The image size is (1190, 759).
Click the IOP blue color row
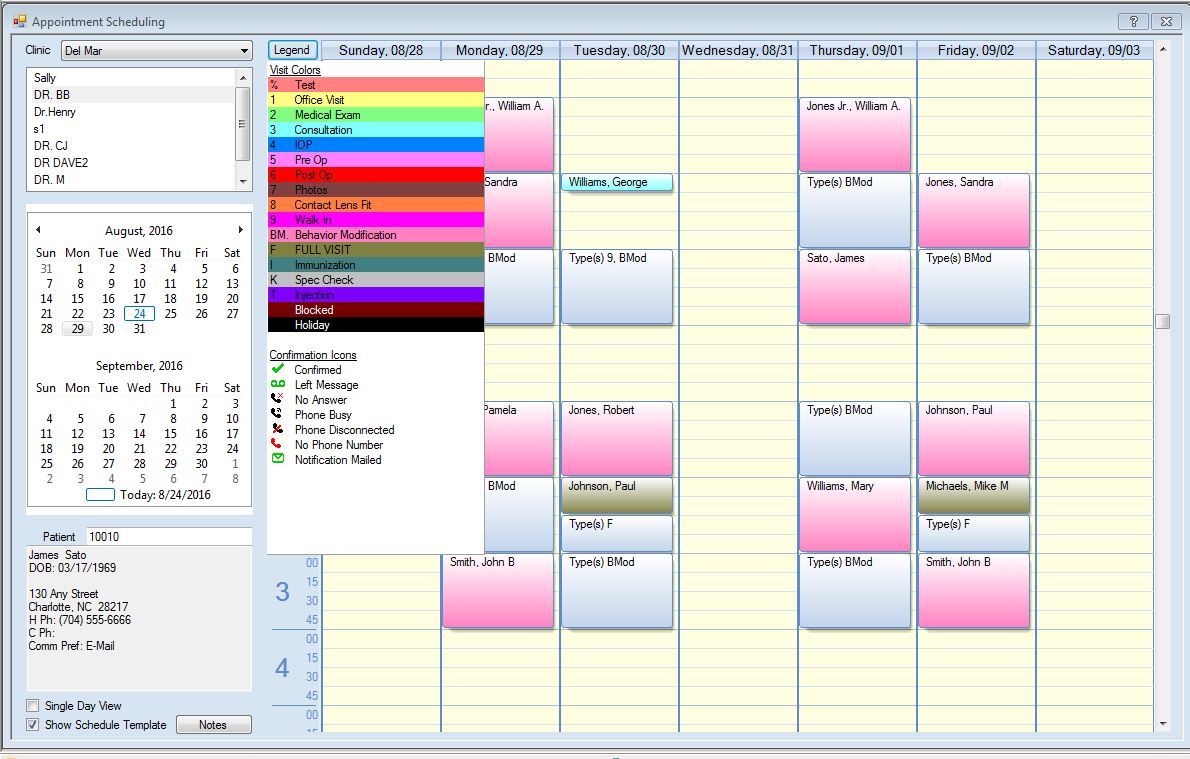(376, 144)
